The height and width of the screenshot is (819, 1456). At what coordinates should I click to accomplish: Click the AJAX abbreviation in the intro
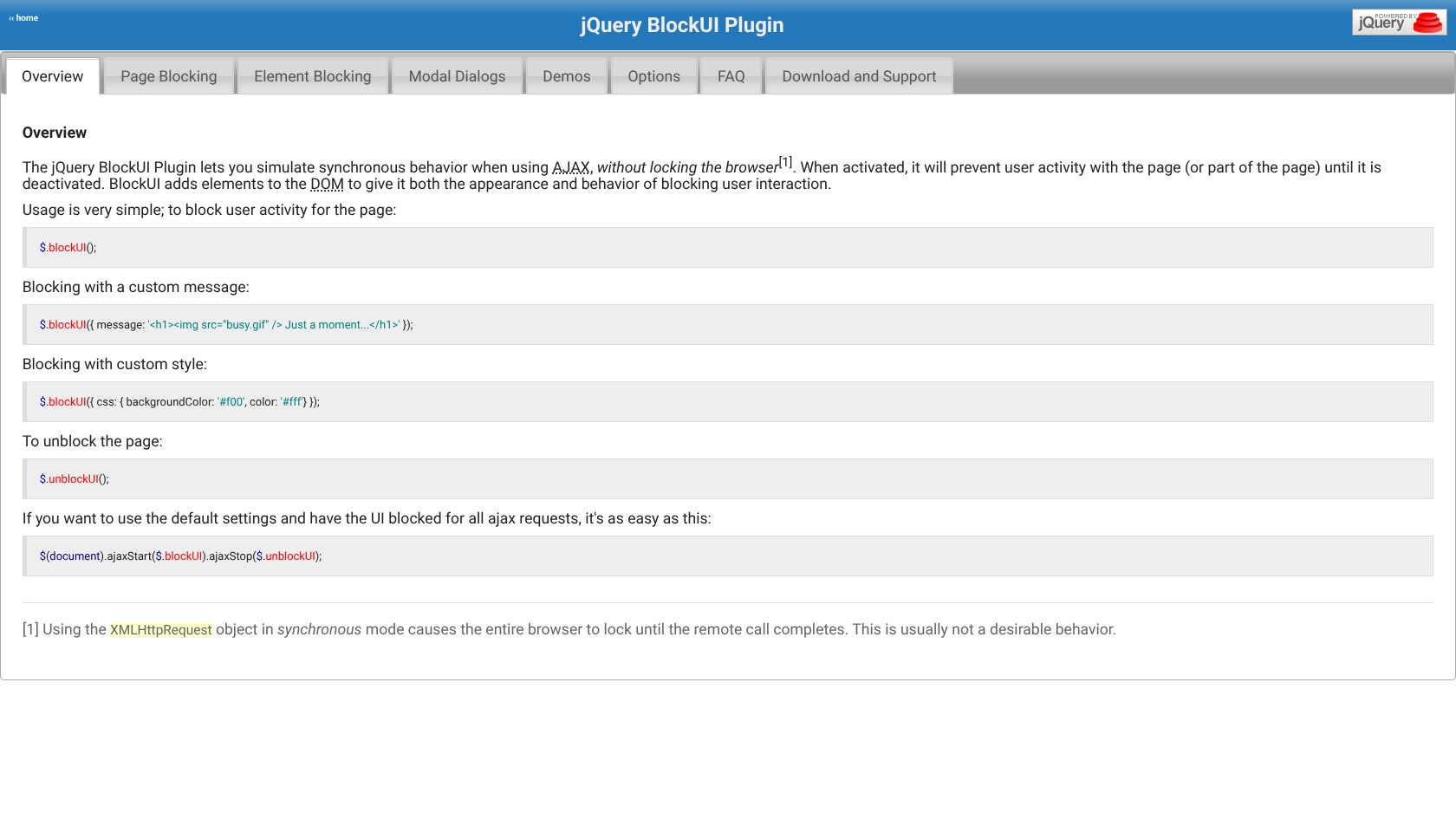tap(571, 167)
